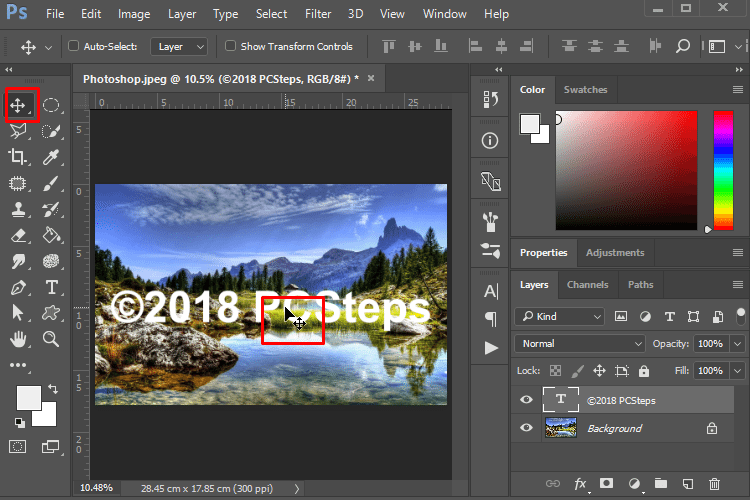Open the Color panel options menu
Screen dimensions: 750x500
click(738, 89)
